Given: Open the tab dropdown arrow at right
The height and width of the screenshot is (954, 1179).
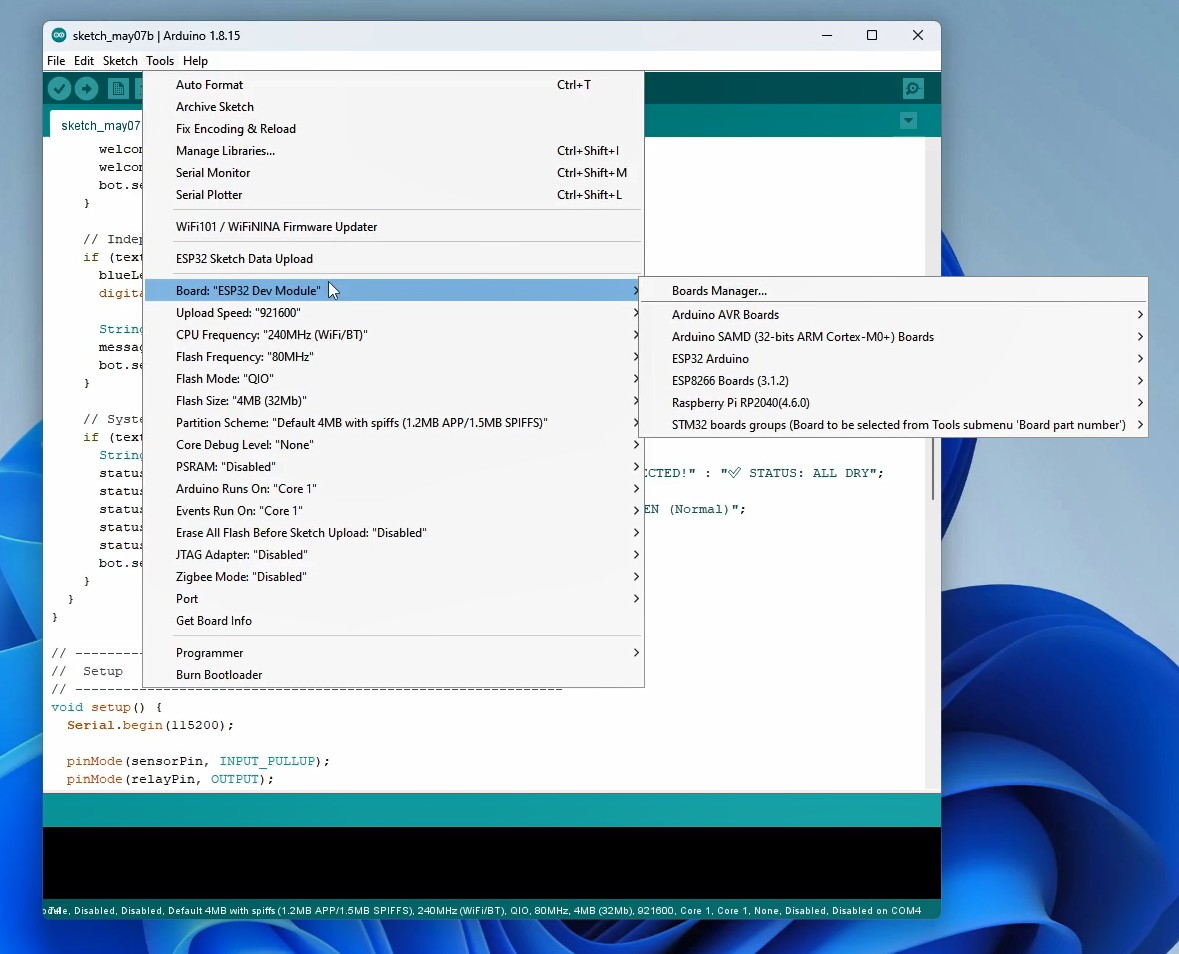Looking at the screenshot, I should (x=908, y=120).
